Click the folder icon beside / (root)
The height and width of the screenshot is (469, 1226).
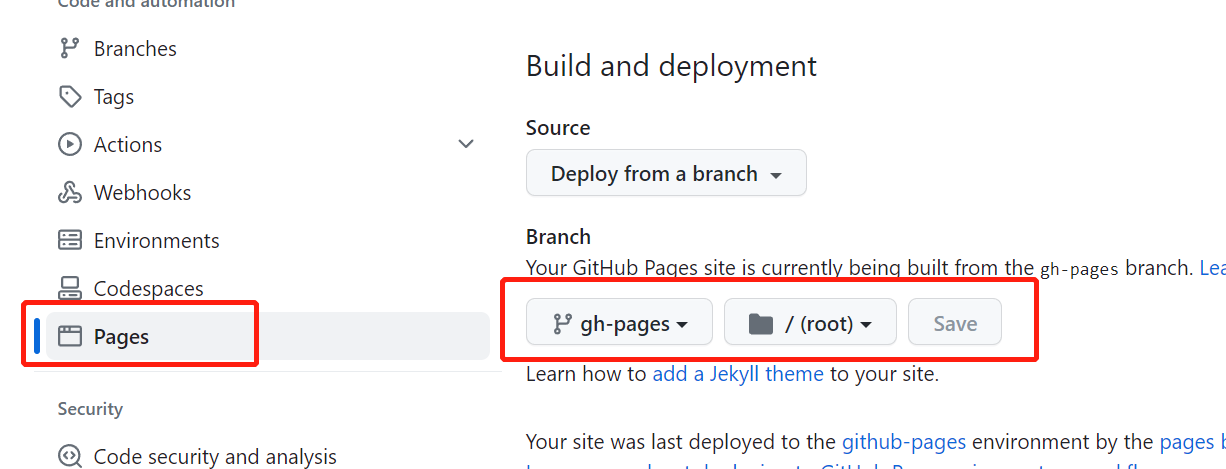[761, 324]
